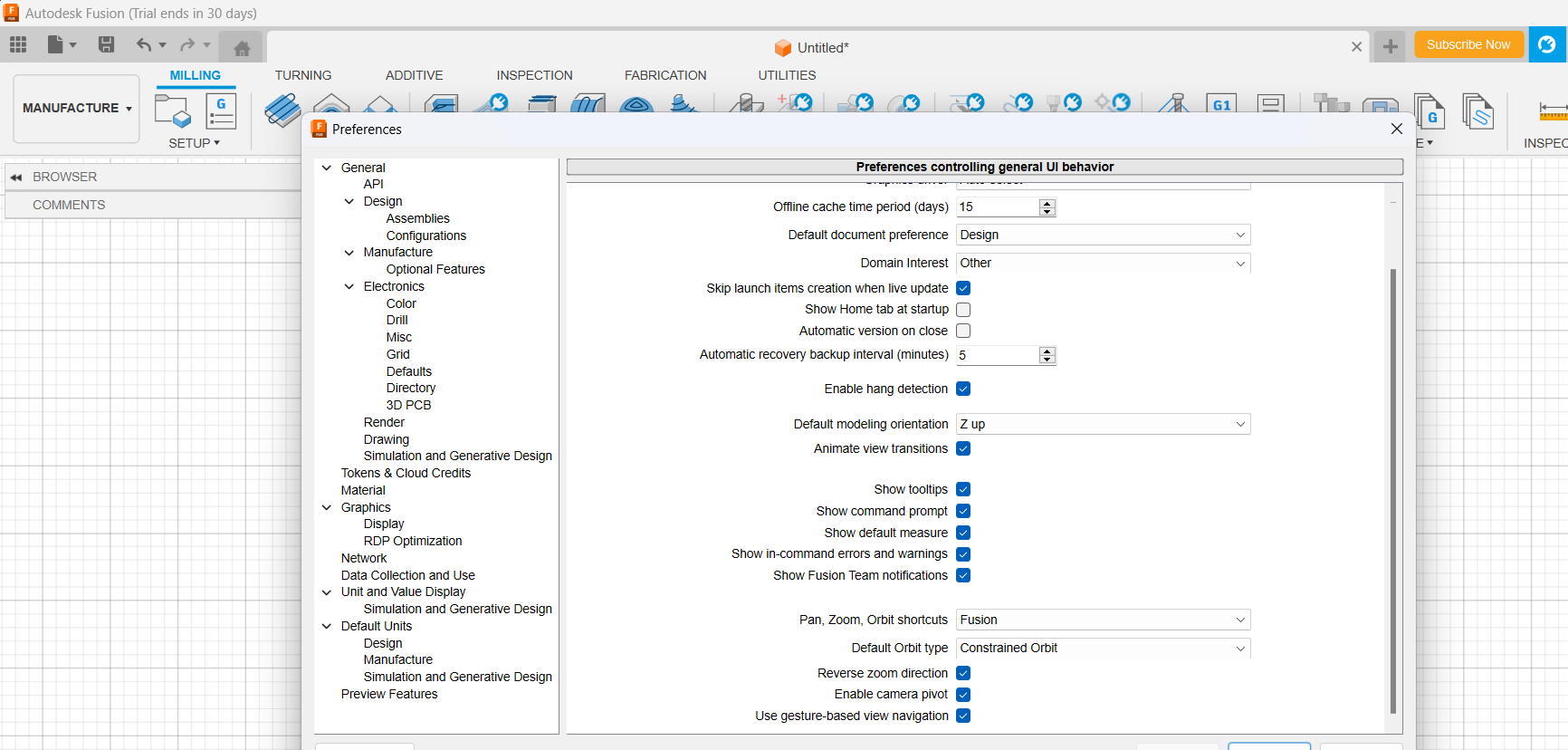
Task: Switch to the TURNING tab
Action: pos(303,75)
